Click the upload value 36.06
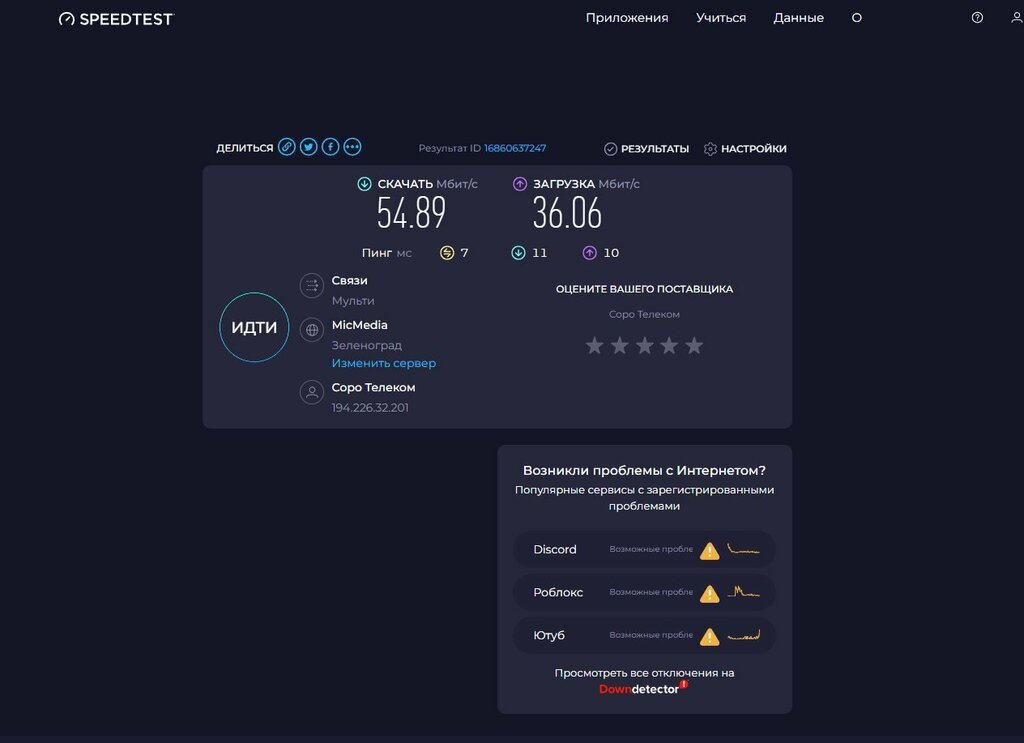Viewport: 1024px width, 743px height. point(567,213)
